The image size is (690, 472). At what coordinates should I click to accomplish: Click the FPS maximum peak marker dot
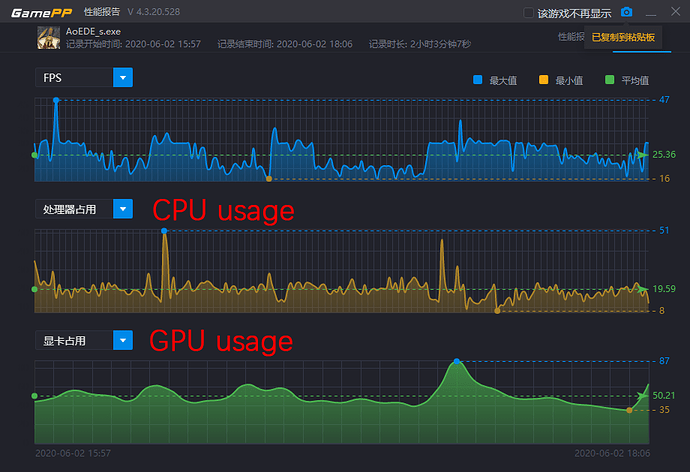point(56,100)
